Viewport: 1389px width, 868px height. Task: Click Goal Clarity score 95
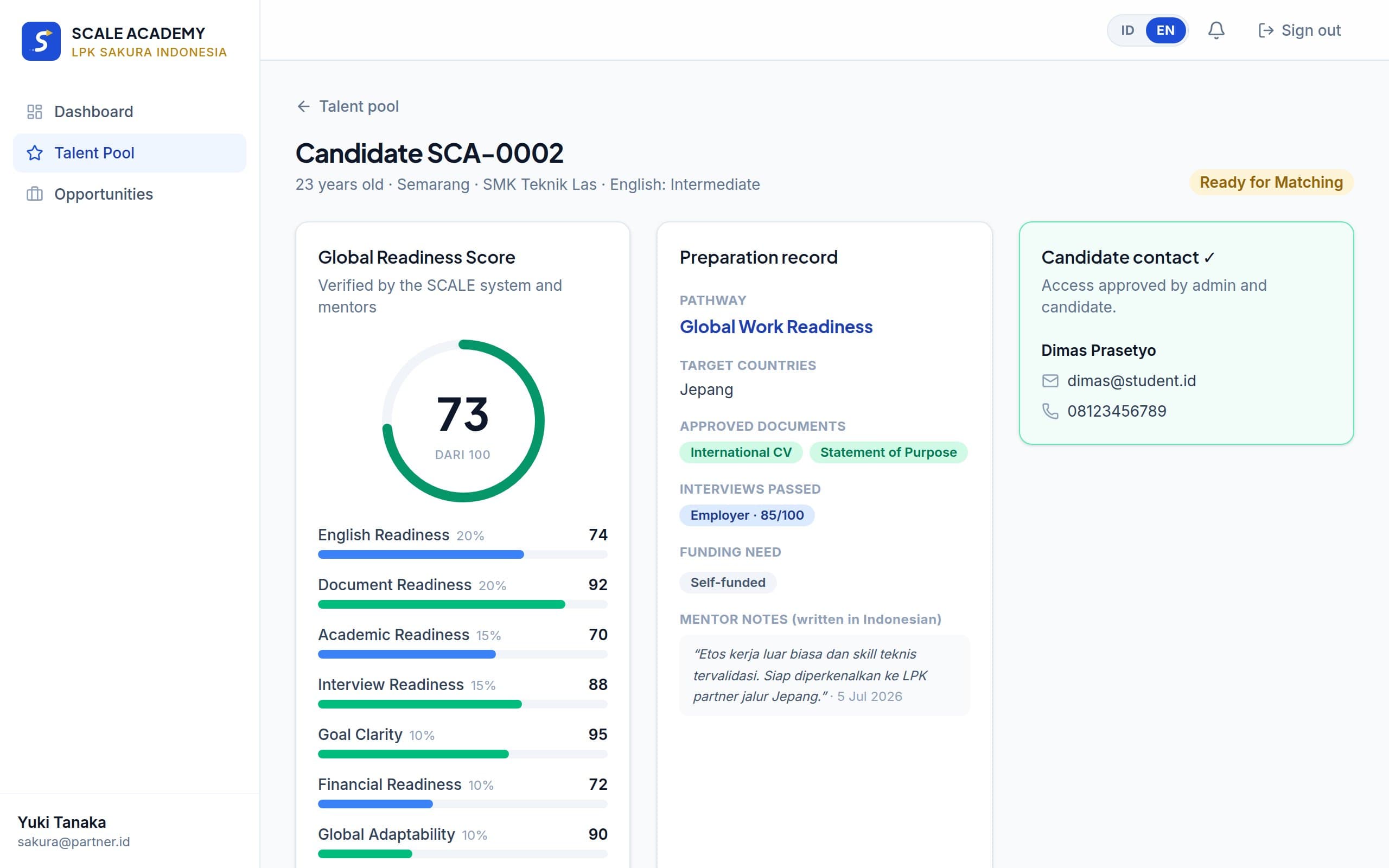click(x=598, y=735)
